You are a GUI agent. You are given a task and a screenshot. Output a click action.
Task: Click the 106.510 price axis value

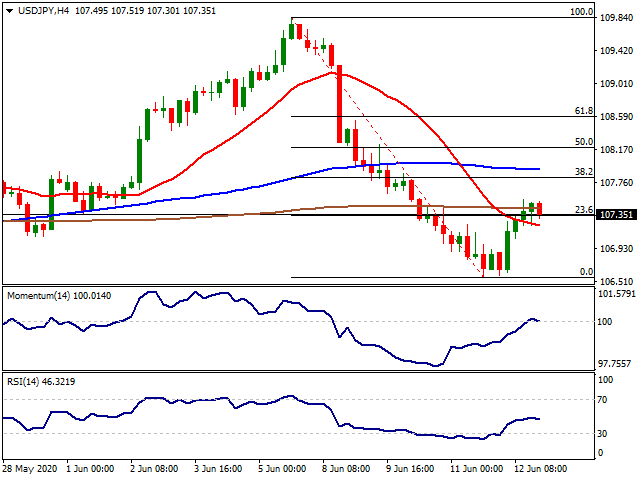616,282
